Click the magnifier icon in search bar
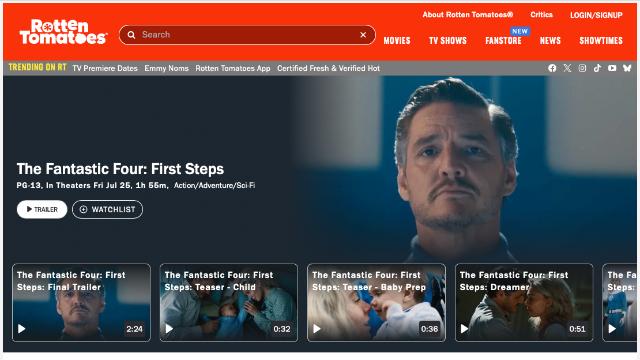This screenshot has height=360, width=640. 131,35
